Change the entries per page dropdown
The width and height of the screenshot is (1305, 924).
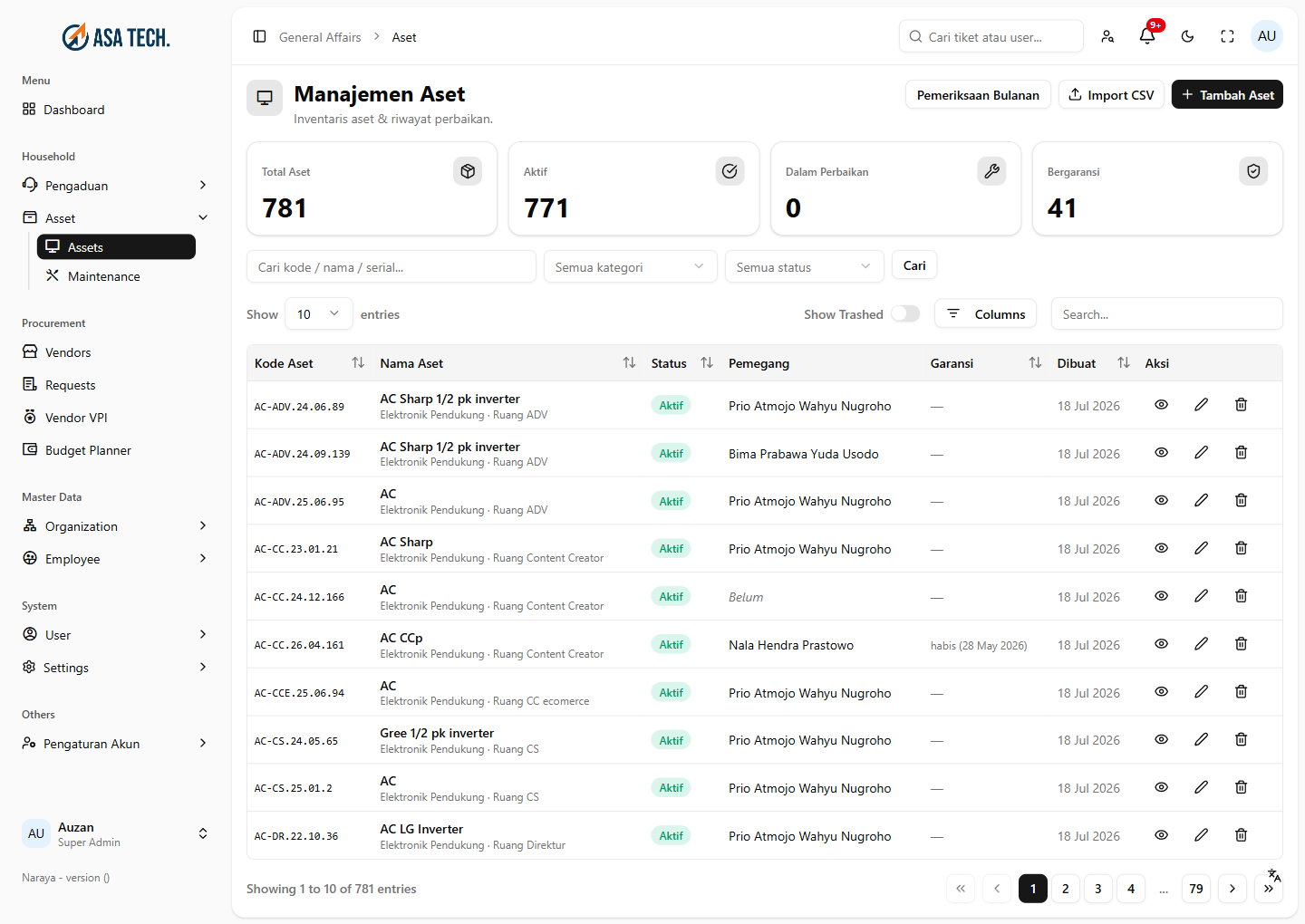(318, 313)
